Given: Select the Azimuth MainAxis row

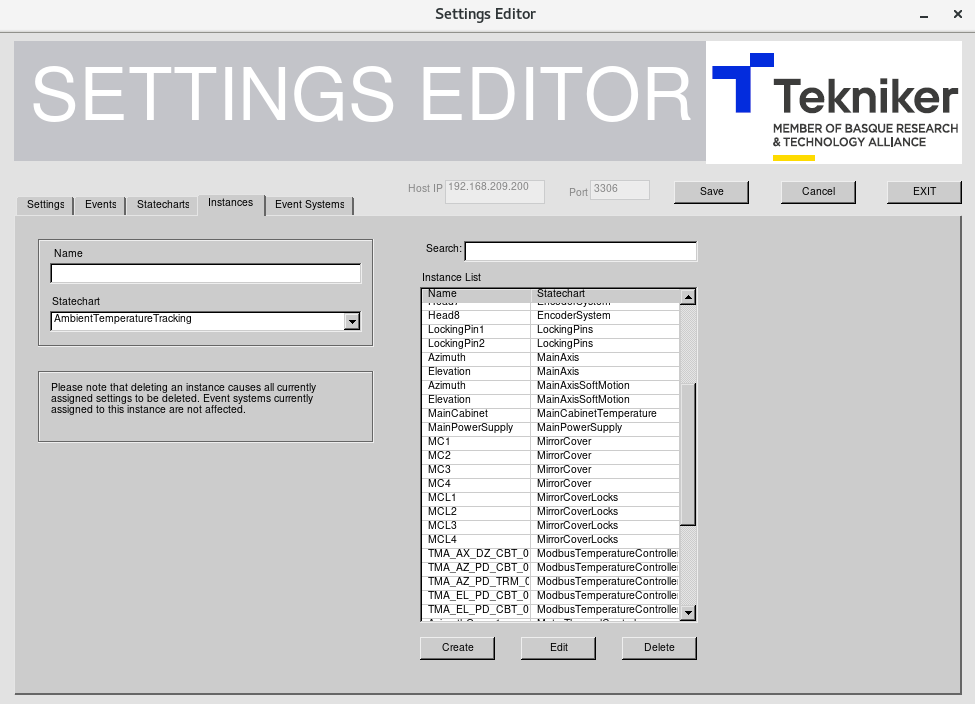Looking at the screenshot, I should [x=551, y=358].
